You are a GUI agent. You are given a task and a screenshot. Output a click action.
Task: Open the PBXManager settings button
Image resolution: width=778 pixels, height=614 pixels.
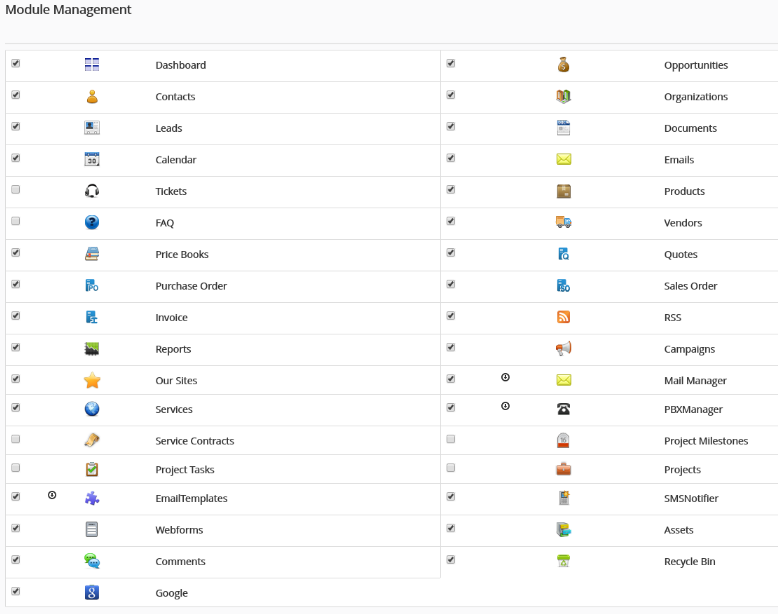tap(505, 407)
